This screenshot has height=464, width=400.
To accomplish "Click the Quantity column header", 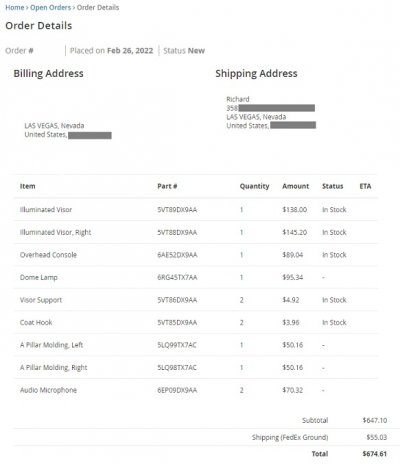I will pos(254,186).
